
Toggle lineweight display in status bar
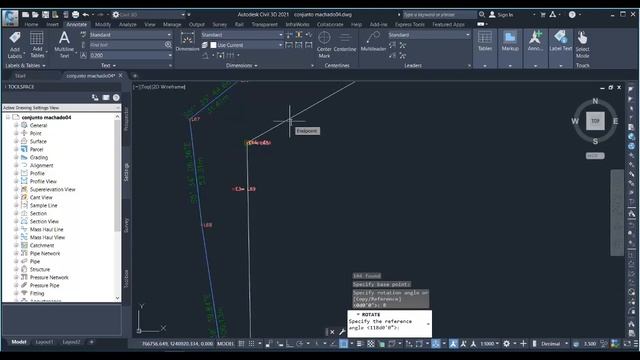pos(360,344)
